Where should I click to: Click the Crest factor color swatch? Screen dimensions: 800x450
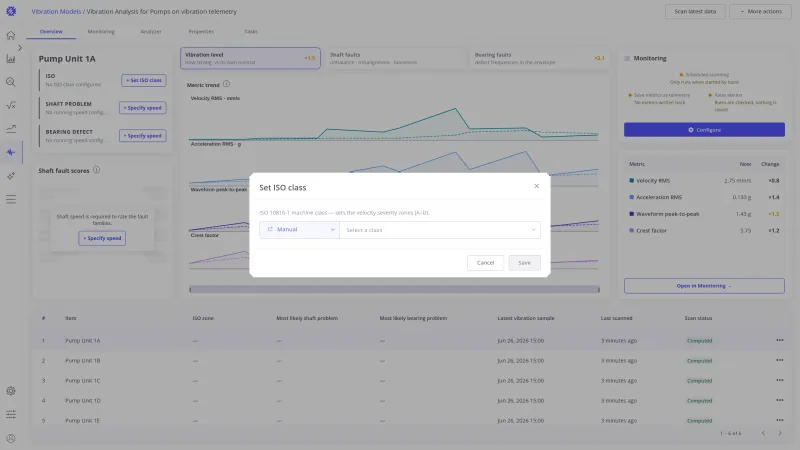(x=632, y=231)
